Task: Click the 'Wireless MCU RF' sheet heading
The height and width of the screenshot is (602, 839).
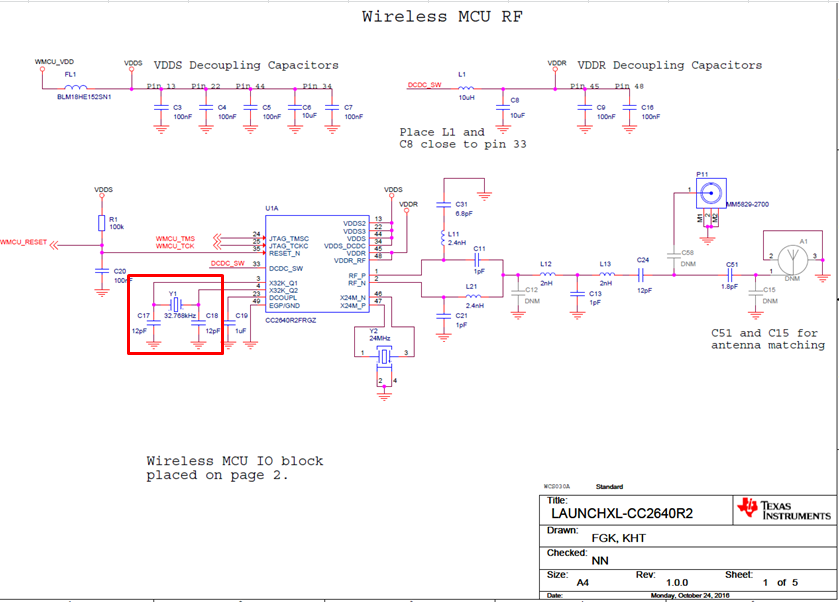Action: pyautogui.click(x=442, y=17)
